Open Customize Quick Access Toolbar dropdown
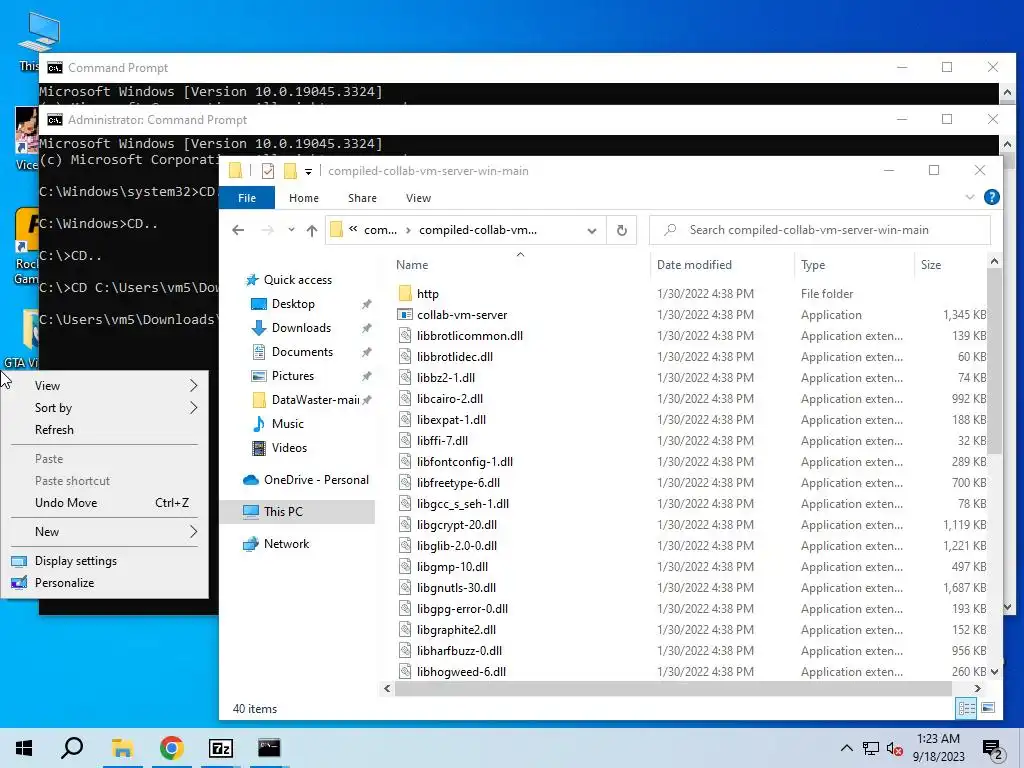Viewport: 1024px width, 768px height. pyautogui.click(x=308, y=172)
